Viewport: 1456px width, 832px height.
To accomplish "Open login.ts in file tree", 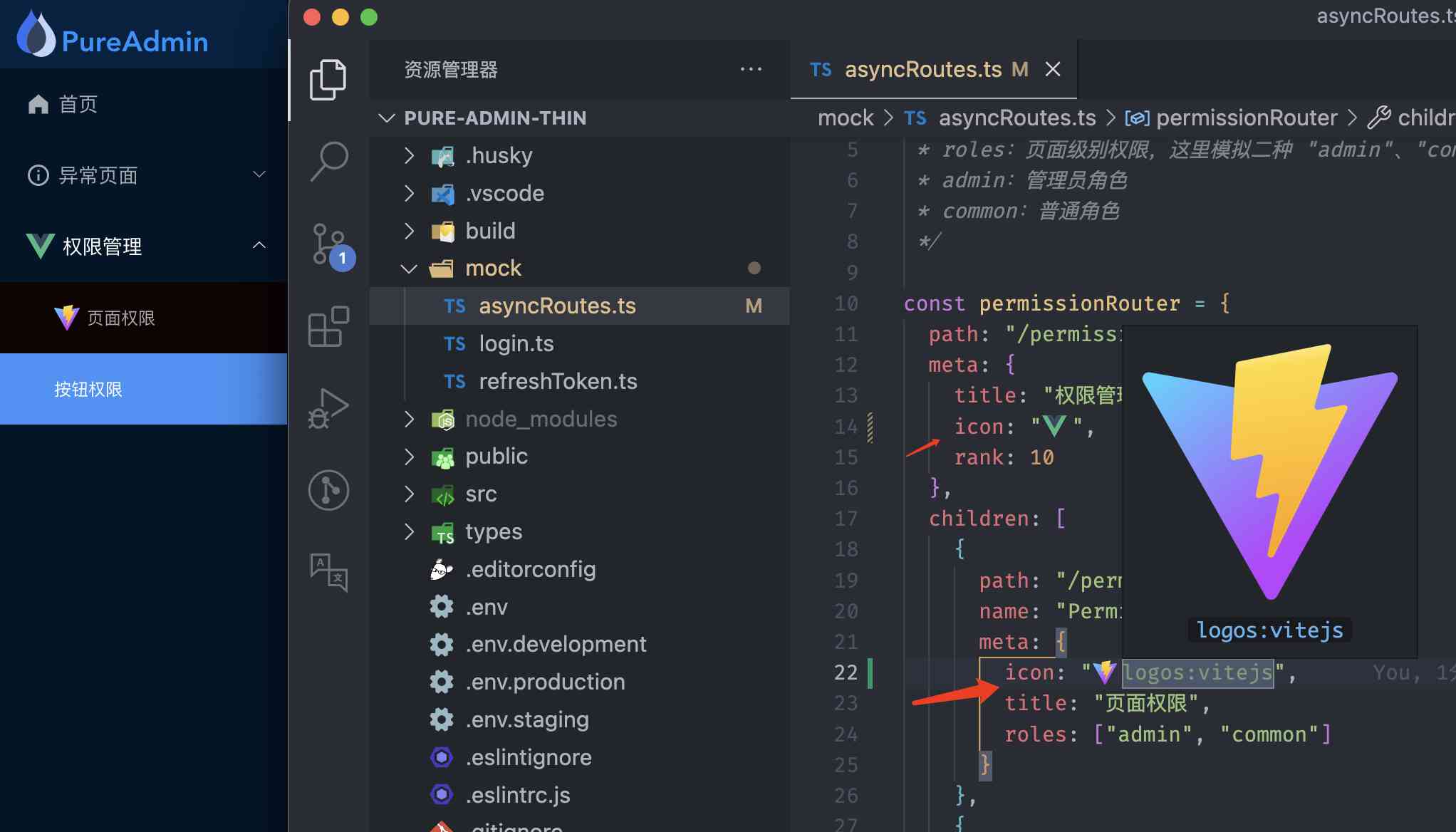I will (579, 344).
